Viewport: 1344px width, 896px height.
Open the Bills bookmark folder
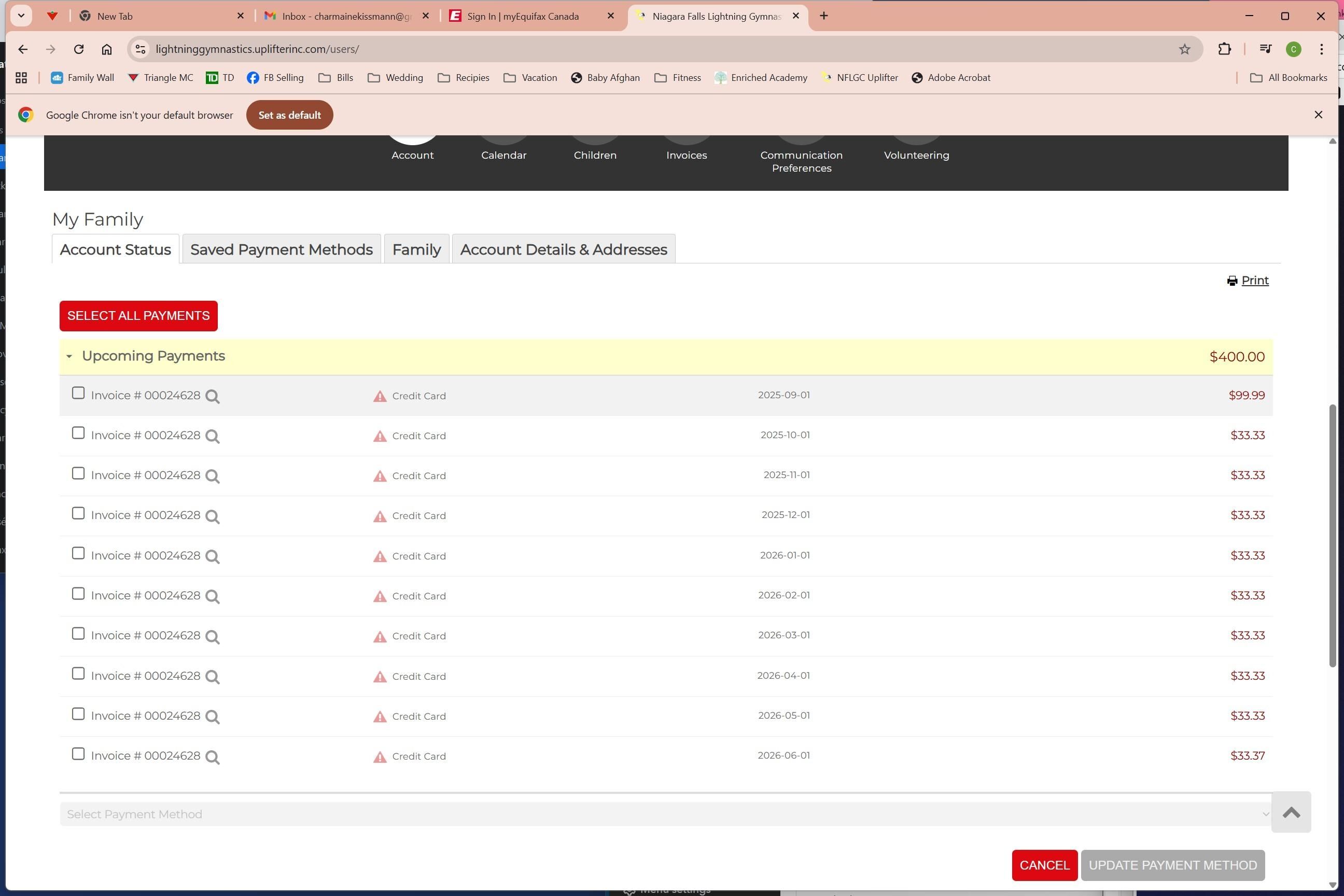(336, 78)
